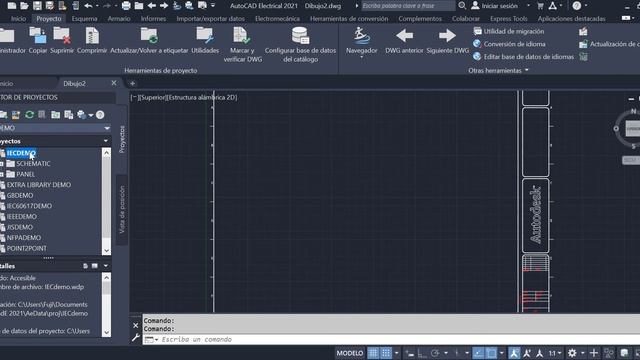The width and height of the screenshot is (640, 360).
Task: Add a new drawing tab with plus button
Action: [132, 83]
